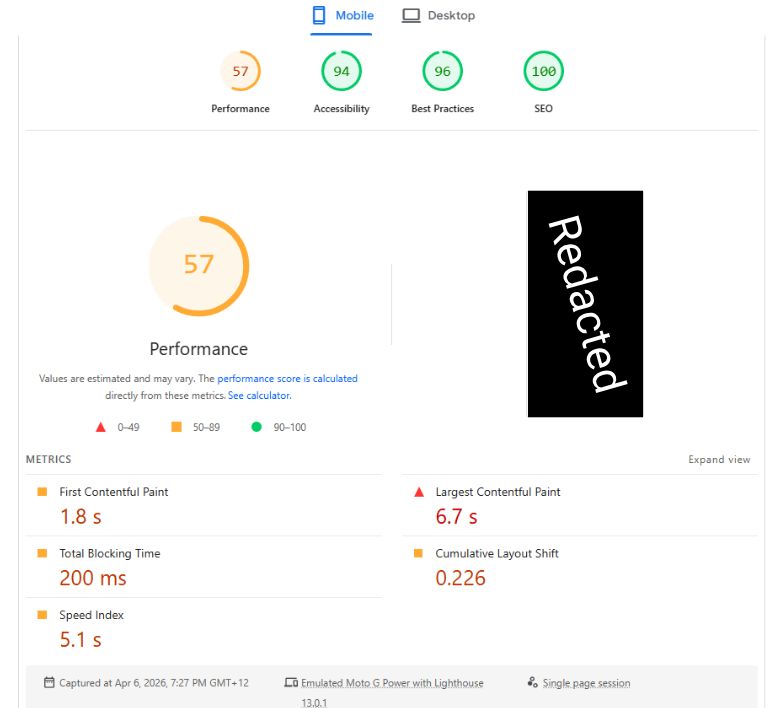Image resolution: width=782 pixels, height=708 pixels.
Task: Click the red triangle beside Largest Contentful Paint
Action: 419,492
